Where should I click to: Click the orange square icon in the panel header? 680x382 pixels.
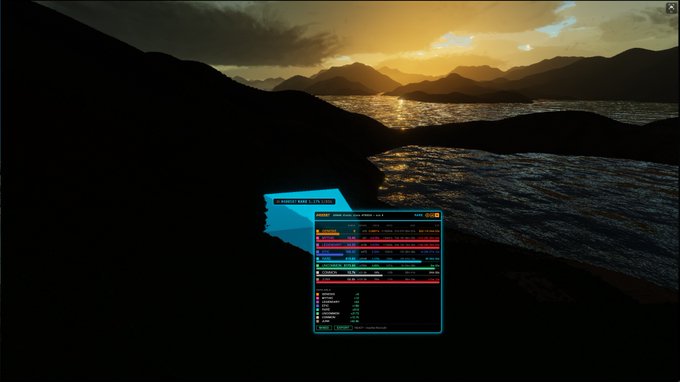click(x=437, y=215)
